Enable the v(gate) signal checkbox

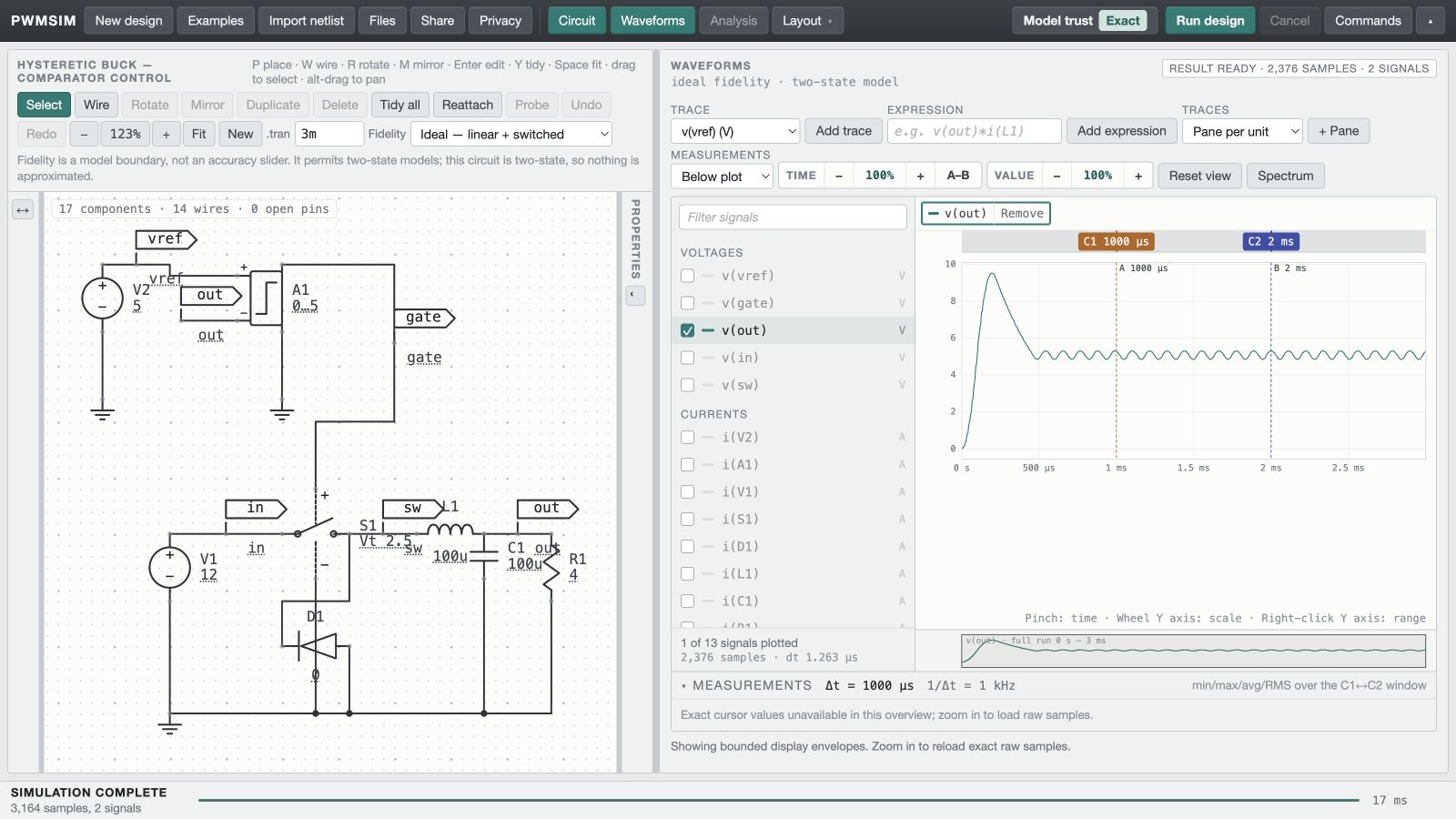(x=688, y=303)
